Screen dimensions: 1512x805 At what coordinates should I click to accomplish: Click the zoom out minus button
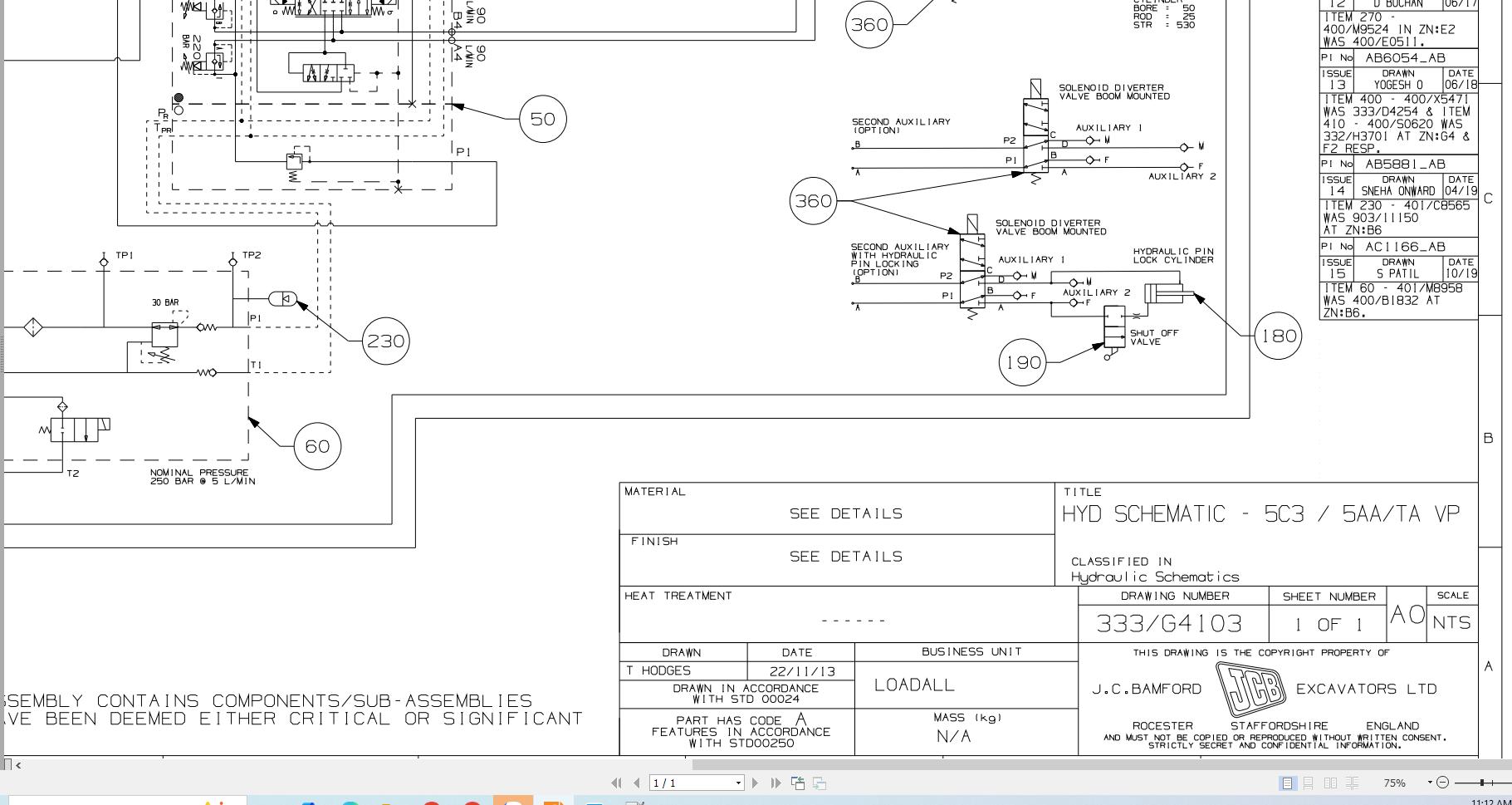coord(1442,783)
